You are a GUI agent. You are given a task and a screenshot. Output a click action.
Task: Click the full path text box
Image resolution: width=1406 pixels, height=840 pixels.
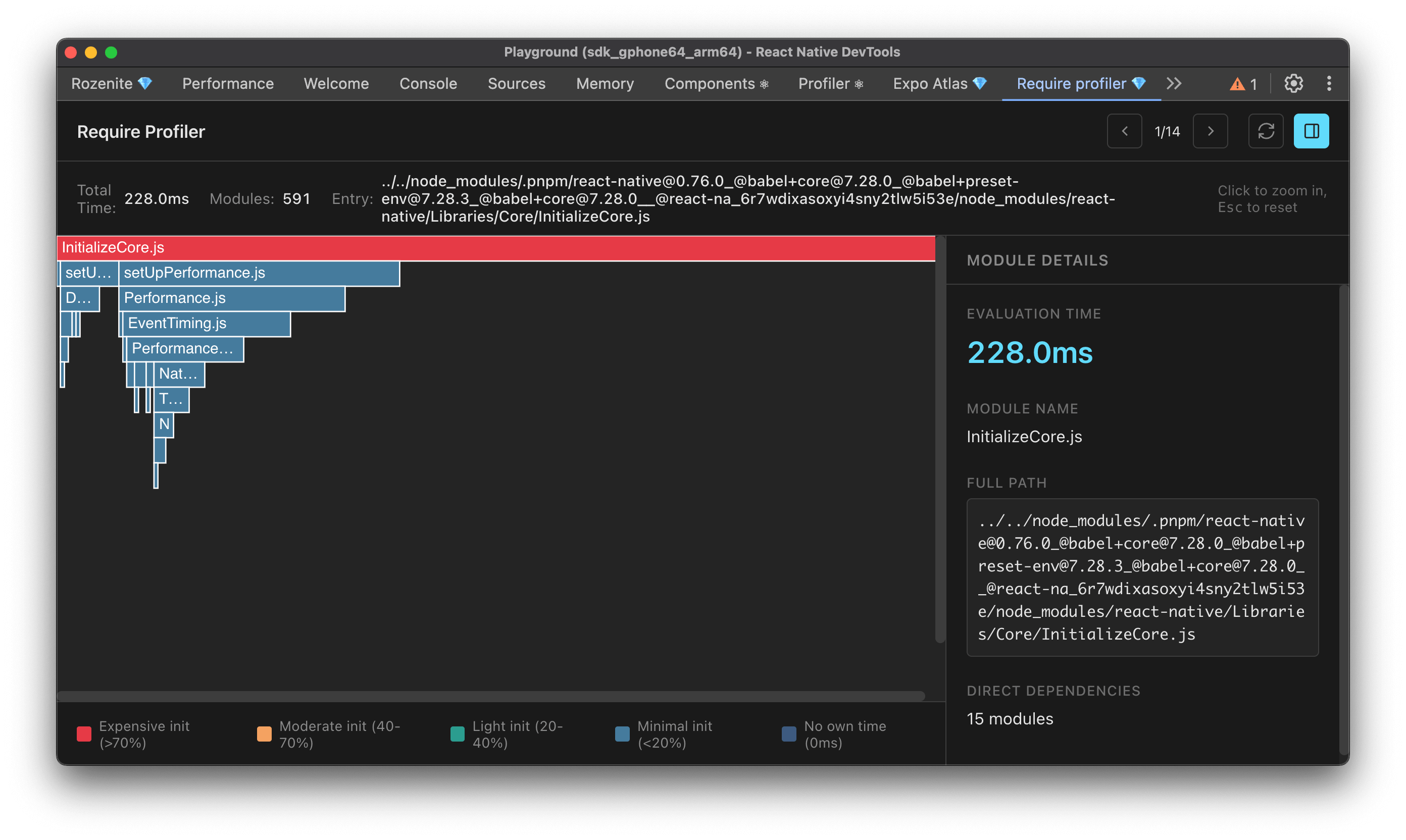click(1141, 577)
